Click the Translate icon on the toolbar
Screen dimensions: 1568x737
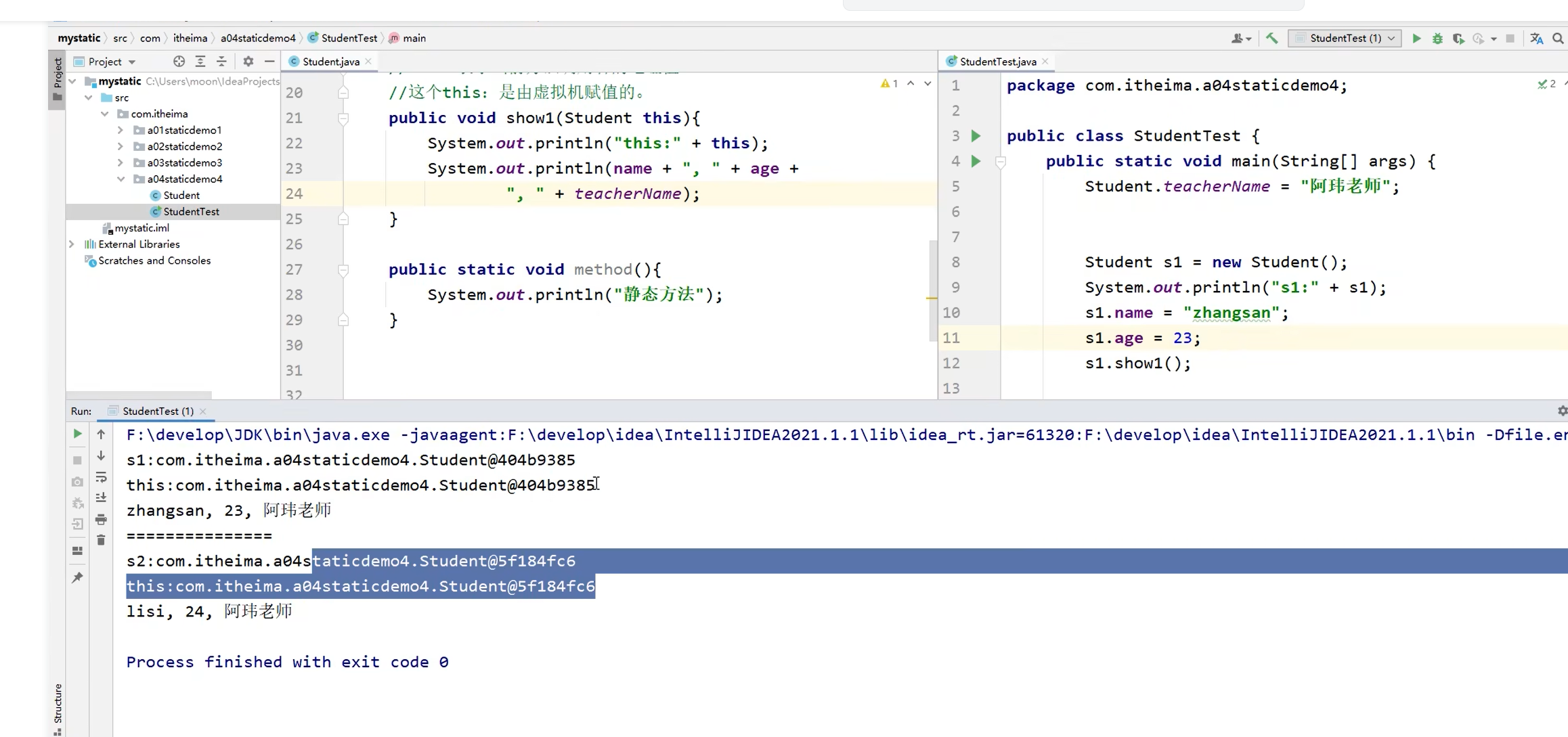point(1536,39)
